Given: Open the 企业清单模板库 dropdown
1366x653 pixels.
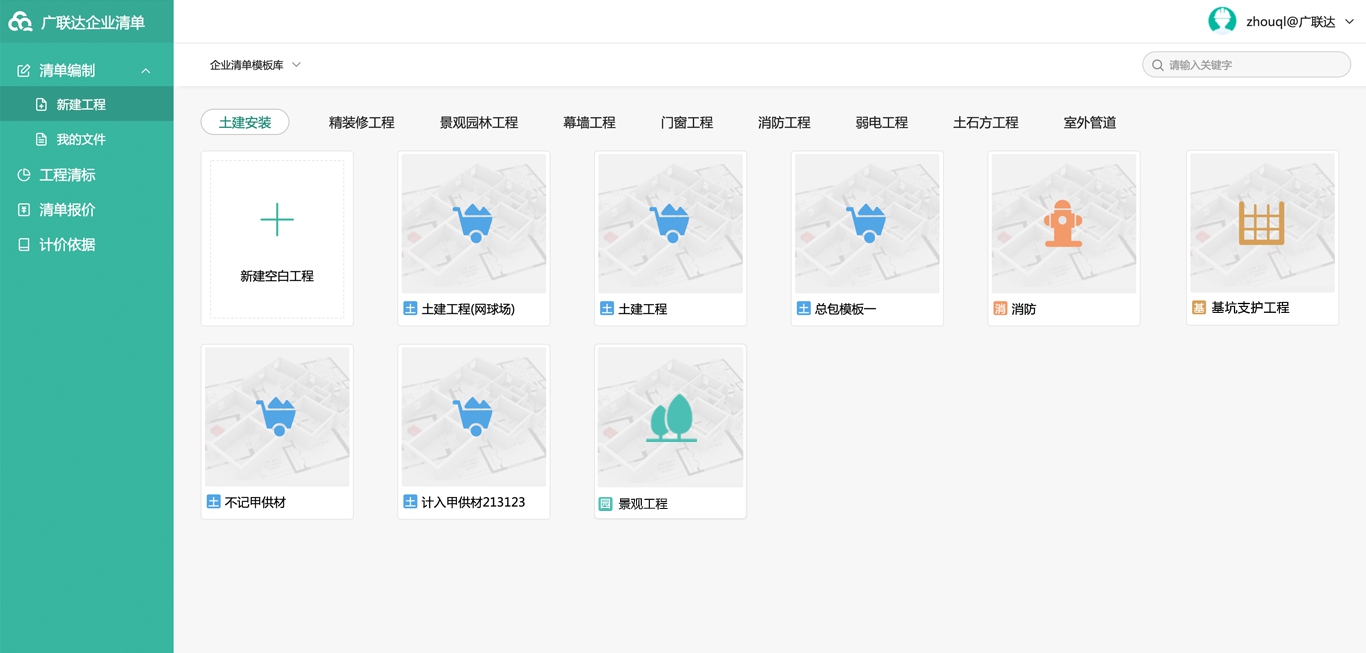Looking at the screenshot, I should click(x=252, y=63).
